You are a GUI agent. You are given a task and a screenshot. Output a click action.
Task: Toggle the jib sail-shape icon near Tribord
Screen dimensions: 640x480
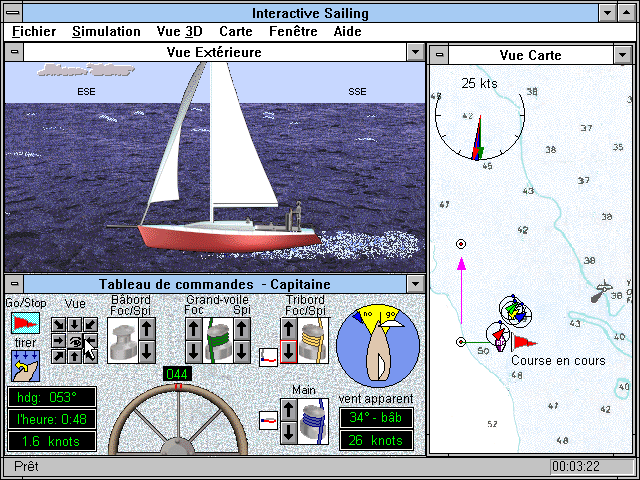[269, 357]
